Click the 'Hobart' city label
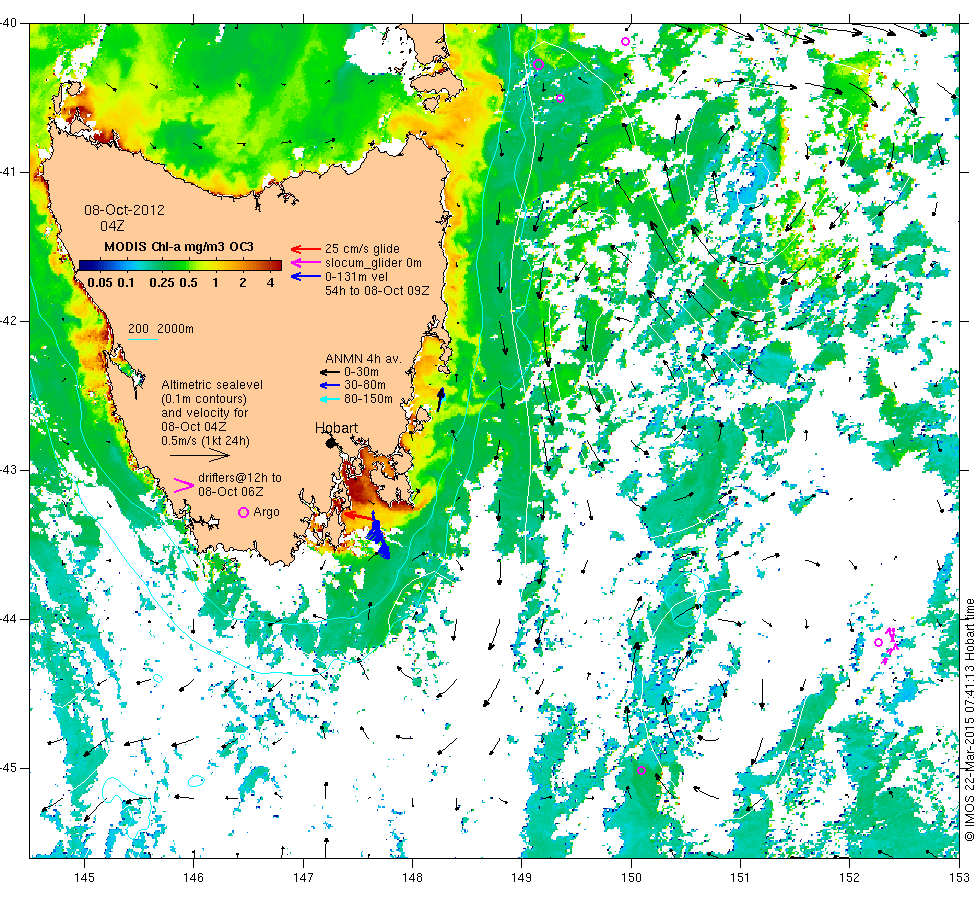 tap(336, 428)
